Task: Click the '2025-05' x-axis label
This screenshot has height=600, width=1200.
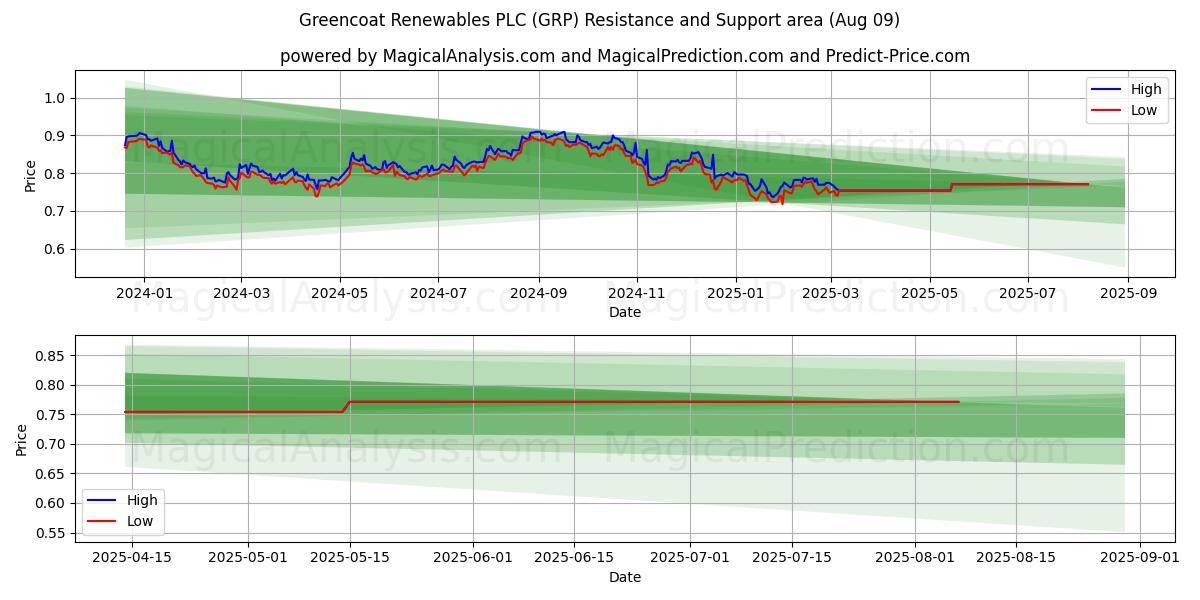Action: (930, 294)
